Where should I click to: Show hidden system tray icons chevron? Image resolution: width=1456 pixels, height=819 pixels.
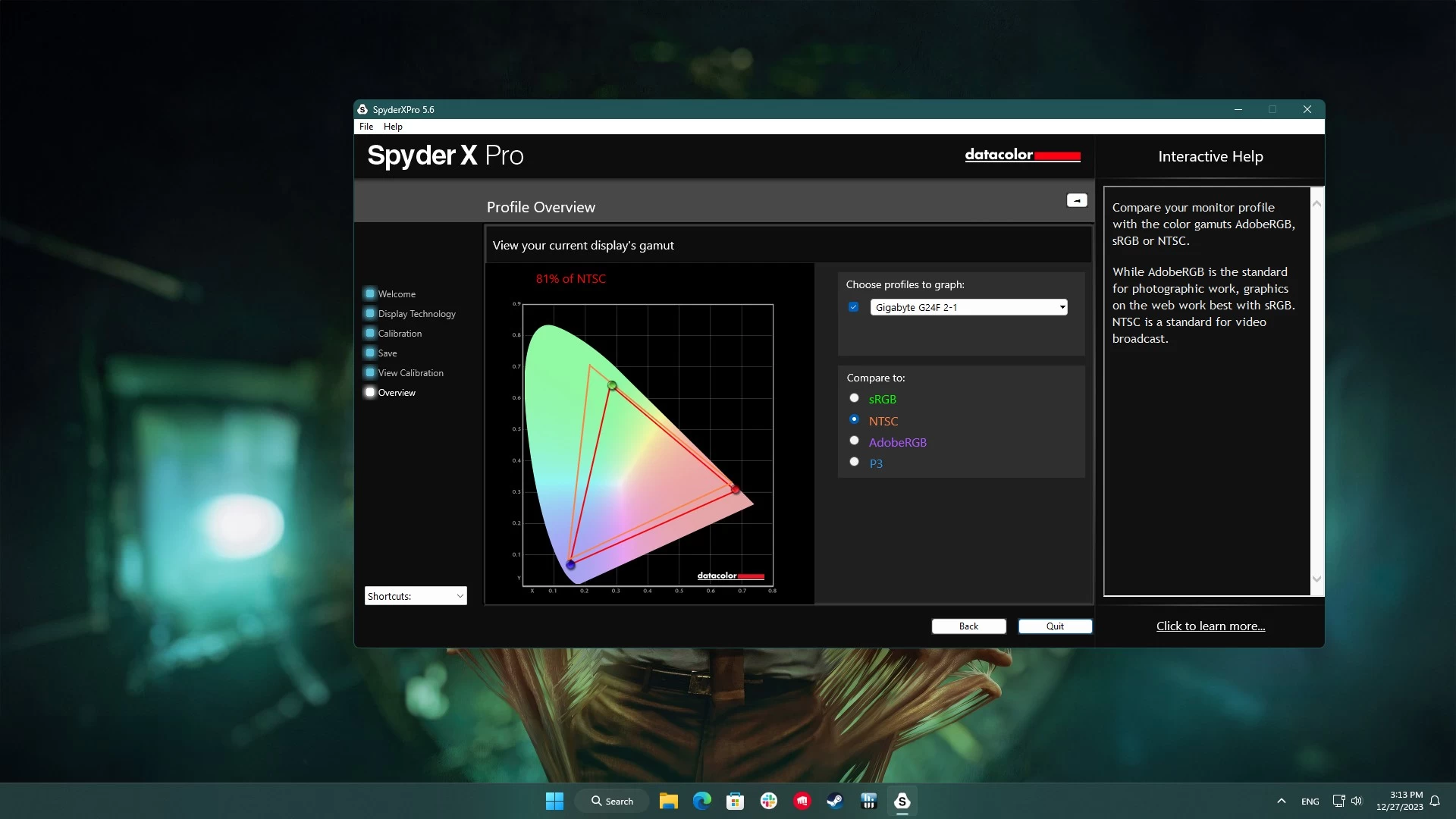coord(1282,801)
